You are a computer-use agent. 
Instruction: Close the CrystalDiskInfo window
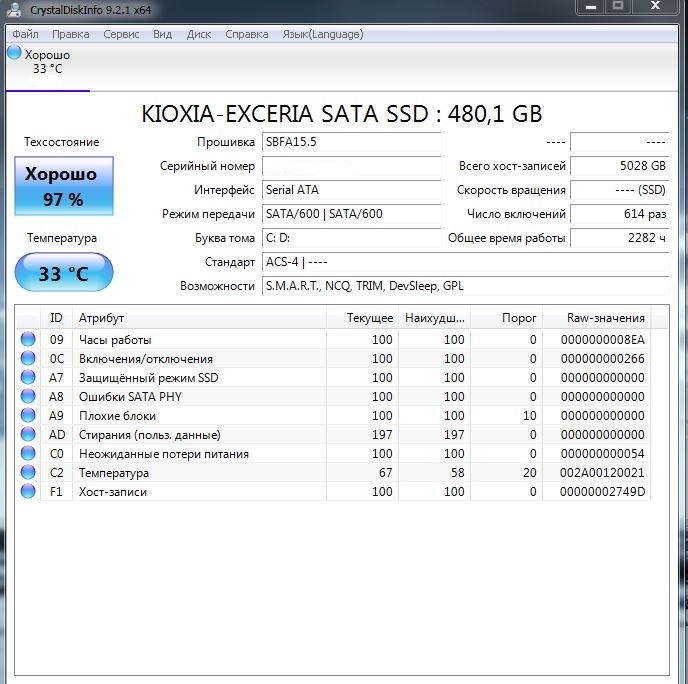coord(656,7)
